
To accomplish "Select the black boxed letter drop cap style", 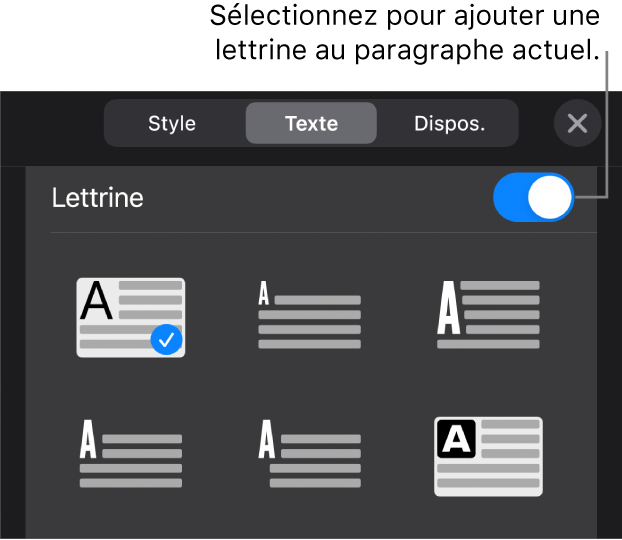I will click(x=488, y=456).
